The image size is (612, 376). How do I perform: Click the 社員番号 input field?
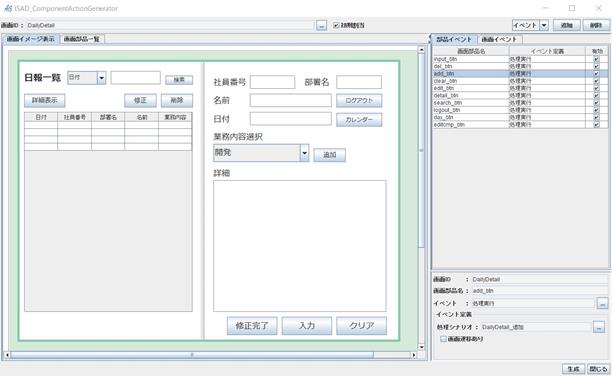click(x=272, y=82)
